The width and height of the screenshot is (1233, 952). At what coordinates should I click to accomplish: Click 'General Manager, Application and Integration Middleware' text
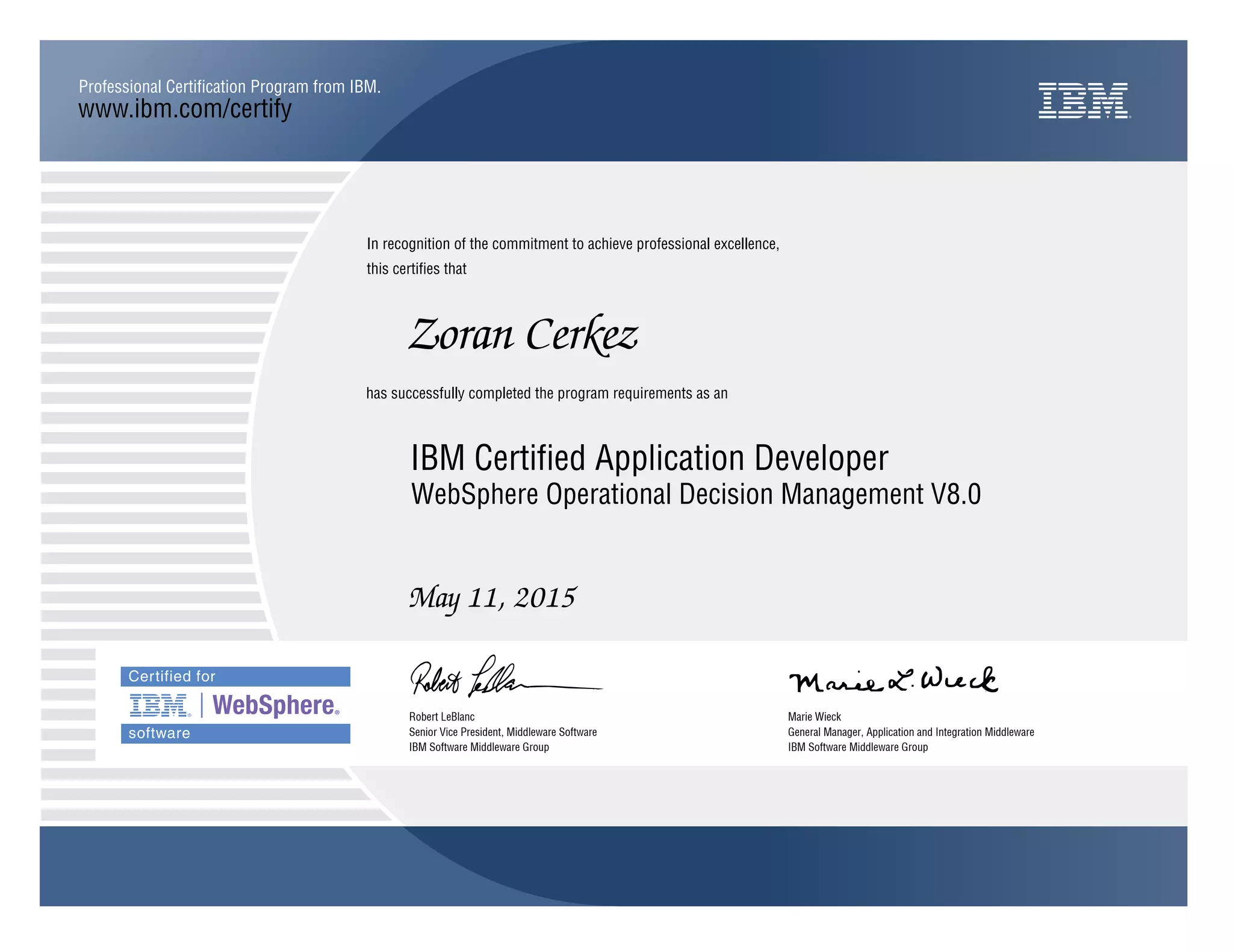pyautogui.click(x=910, y=732)
